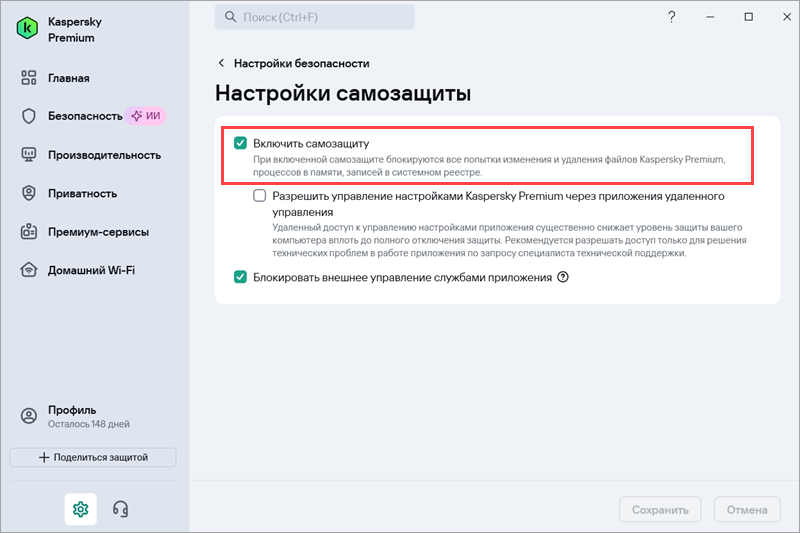Image resolution: width=800 pixels, height=533 pixels.
Task: Click the Сохранить button
Action: [660, 510]
